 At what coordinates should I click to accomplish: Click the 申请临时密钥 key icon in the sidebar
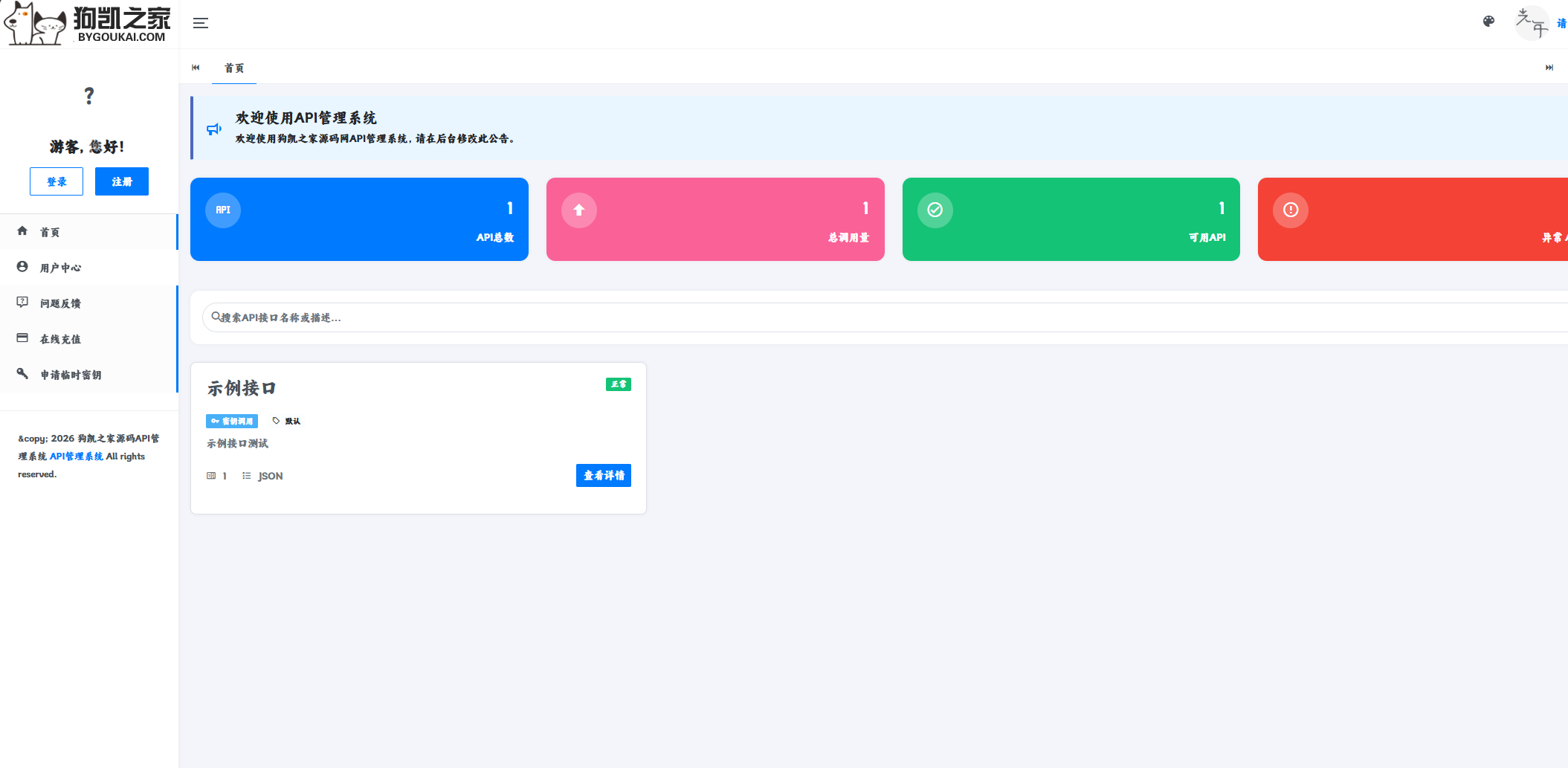coord(22,374)
